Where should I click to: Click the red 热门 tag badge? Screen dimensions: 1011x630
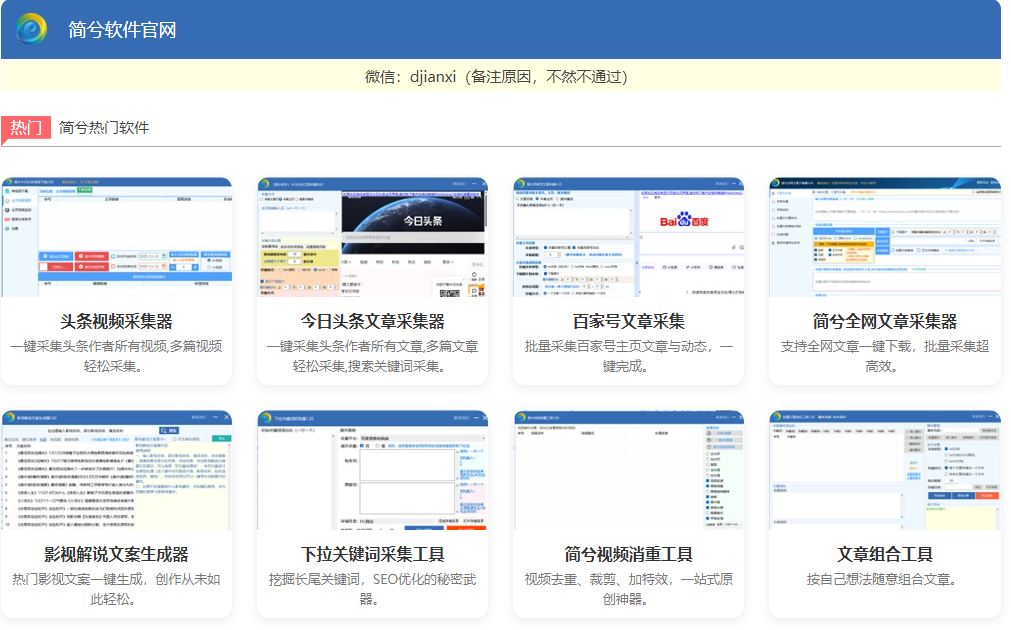(x=26, y=128)
